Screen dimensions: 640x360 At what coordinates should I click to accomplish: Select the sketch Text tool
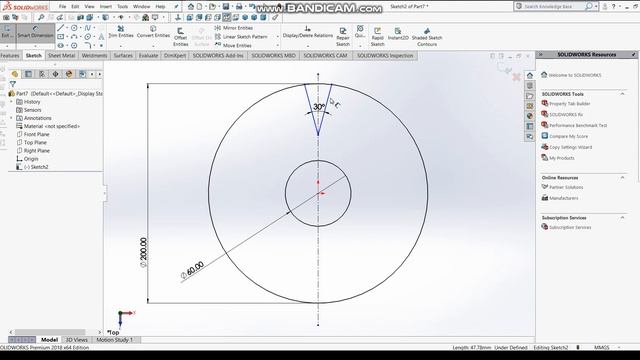pos(101,37)
